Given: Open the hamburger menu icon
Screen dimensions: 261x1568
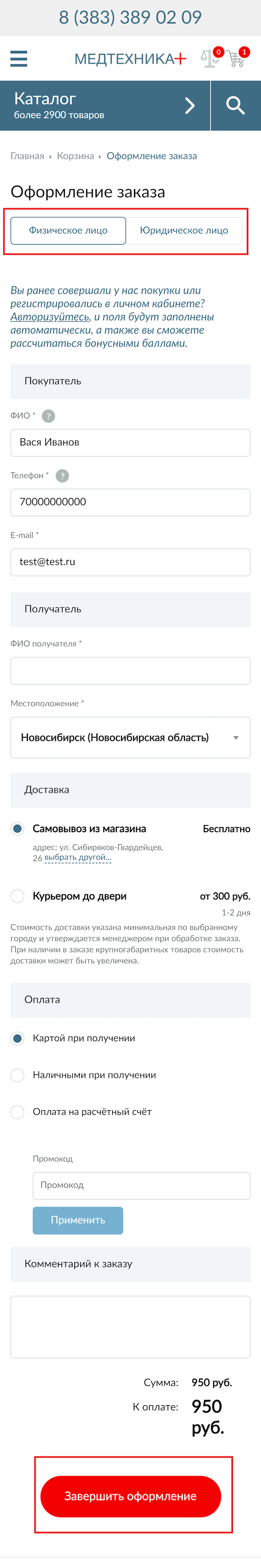Looking at the screenshot, I should [x=19, y=58].
